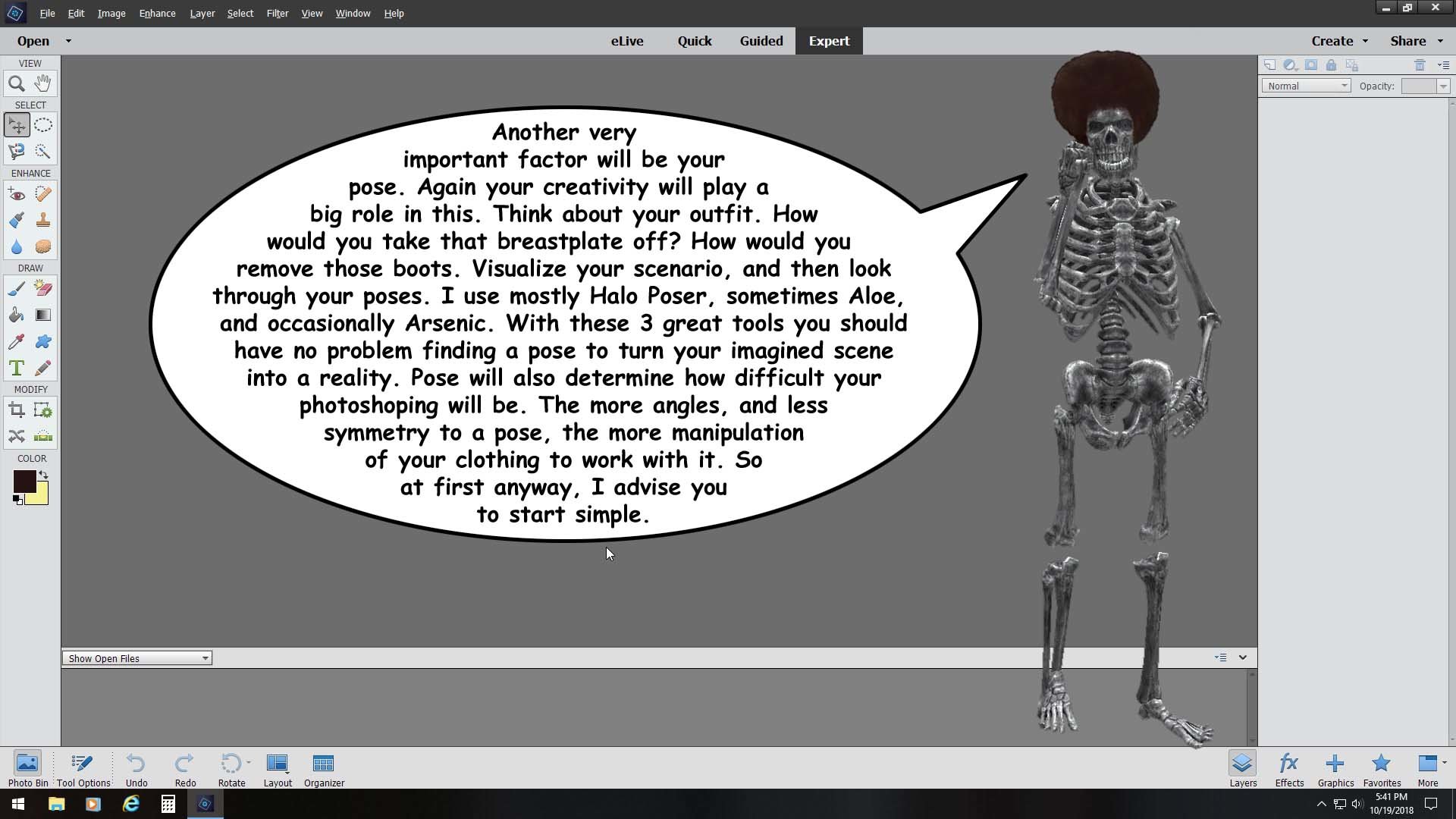Toggle lock transparent pixels
The width and height of the screenshot is (1456, 819).
(x=1352, y=65)
